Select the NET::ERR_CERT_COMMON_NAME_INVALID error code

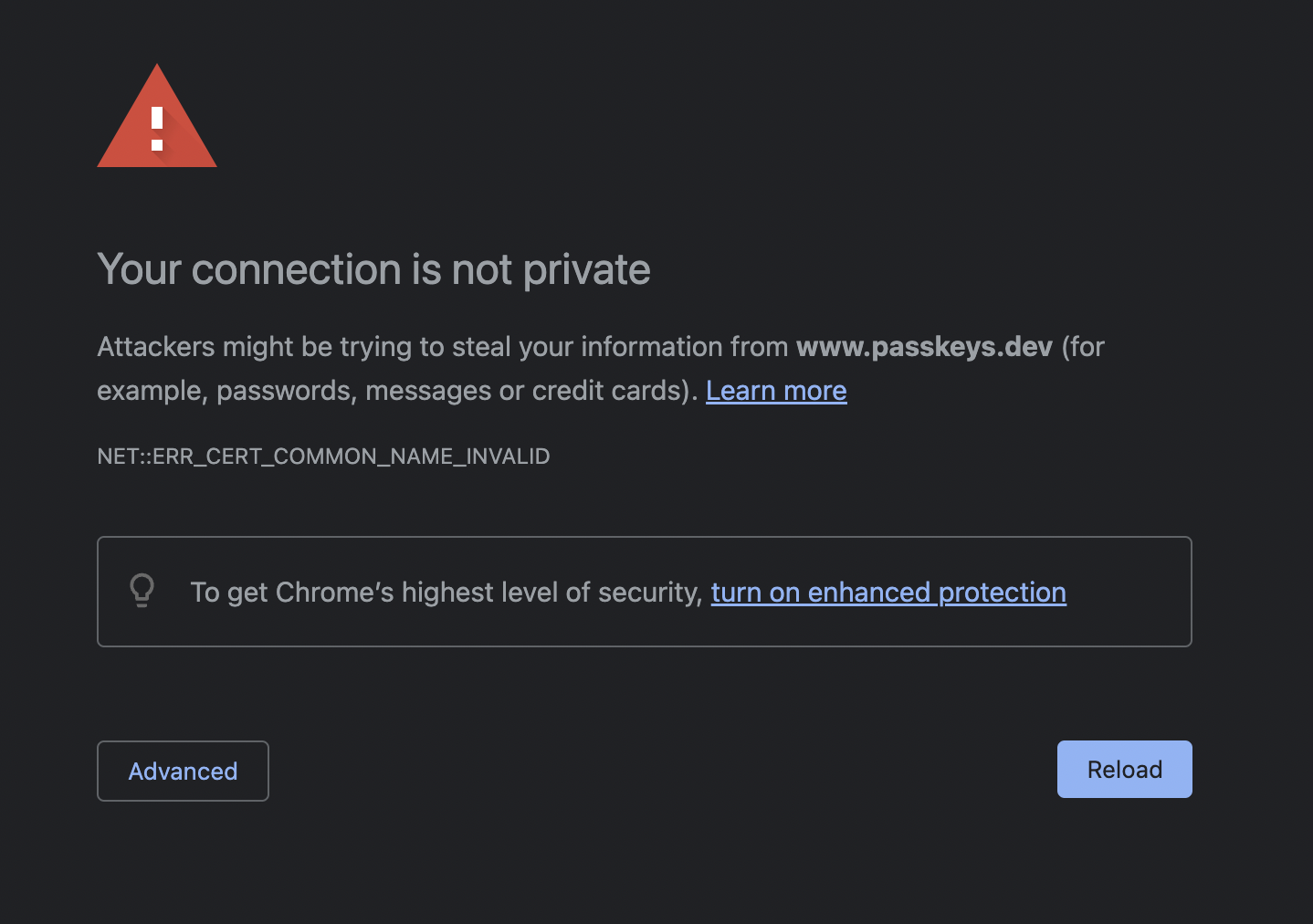point(324,457)
